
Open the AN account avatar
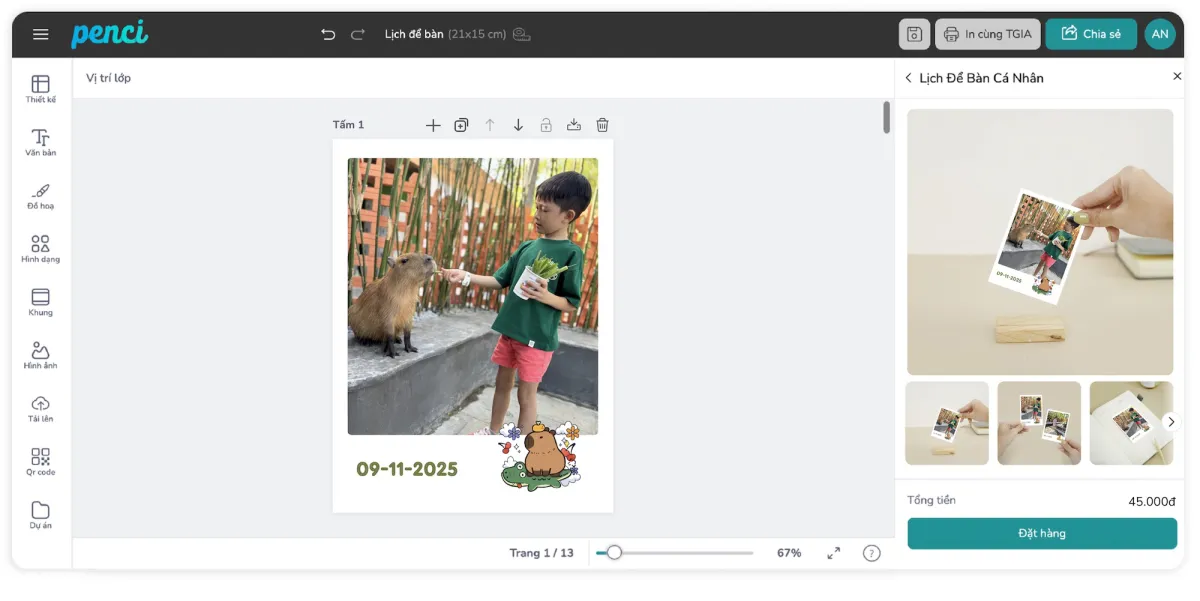click(1160, 34)
